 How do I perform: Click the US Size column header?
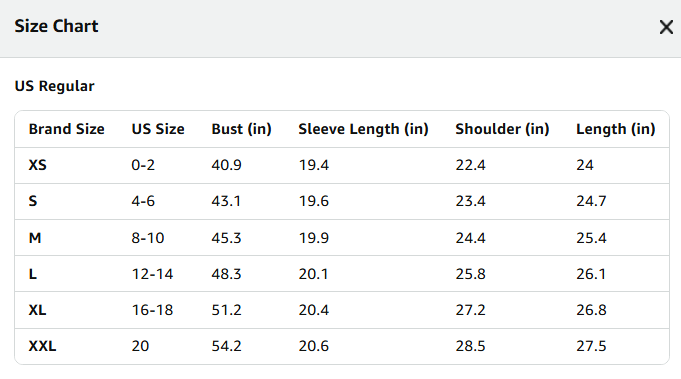point(158,129)
